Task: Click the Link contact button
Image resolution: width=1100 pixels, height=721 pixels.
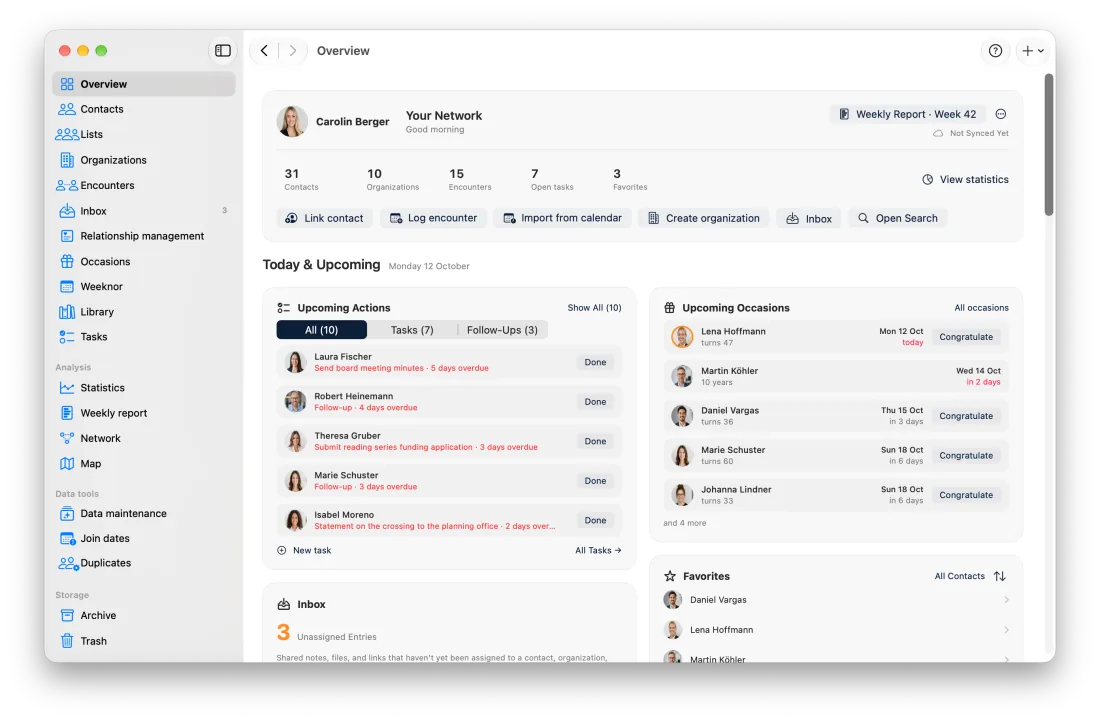Action: [324, 218]
